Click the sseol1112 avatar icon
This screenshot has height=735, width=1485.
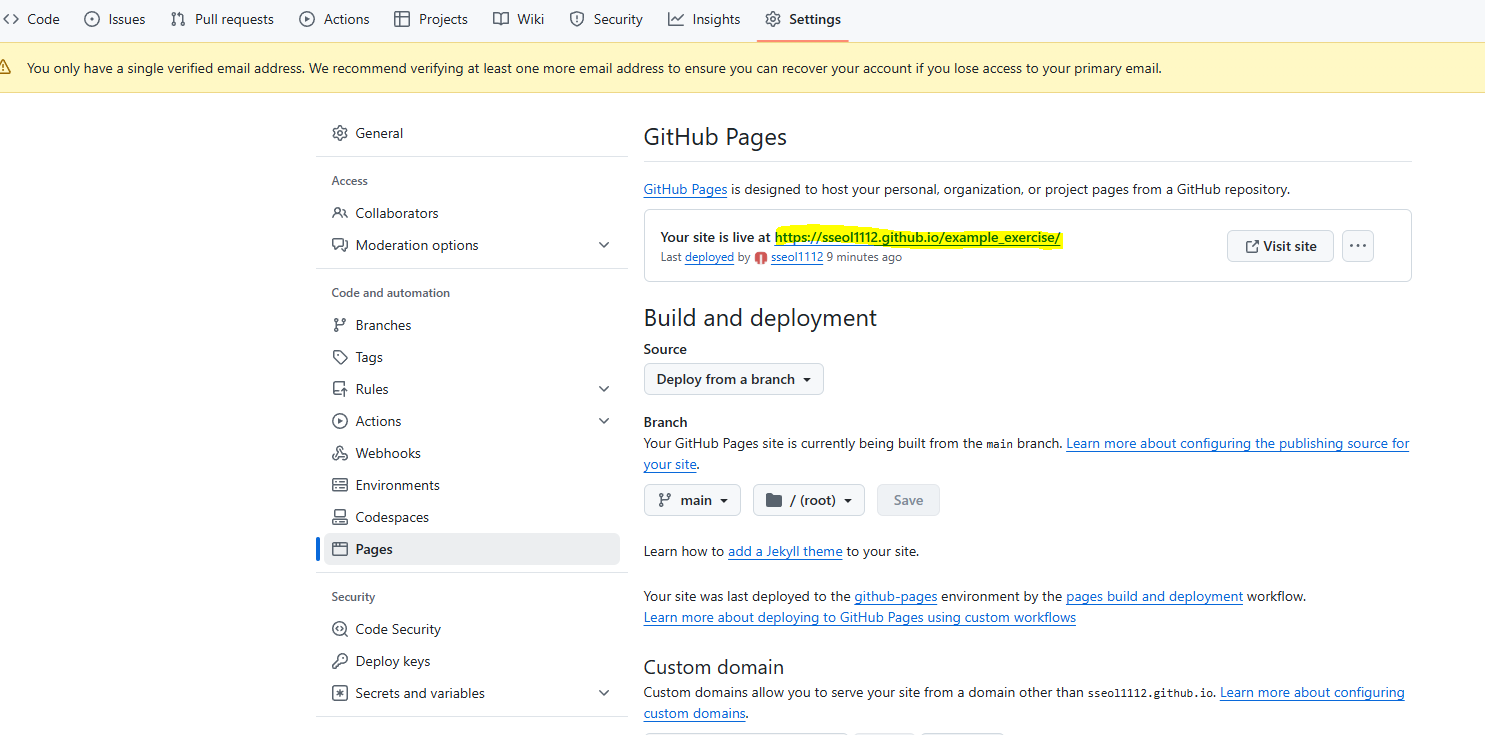click(761, 258)
